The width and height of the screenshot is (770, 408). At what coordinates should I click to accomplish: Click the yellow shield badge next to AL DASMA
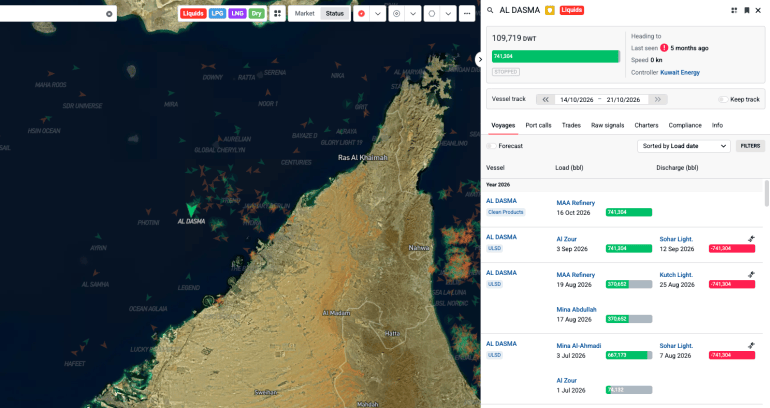click(x=550, y=10)
